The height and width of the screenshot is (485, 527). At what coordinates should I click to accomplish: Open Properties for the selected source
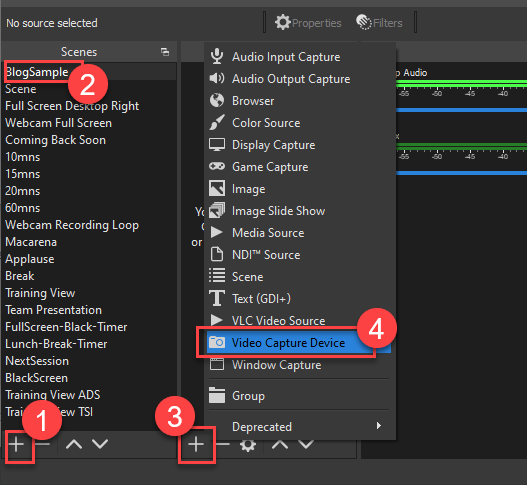308,23
